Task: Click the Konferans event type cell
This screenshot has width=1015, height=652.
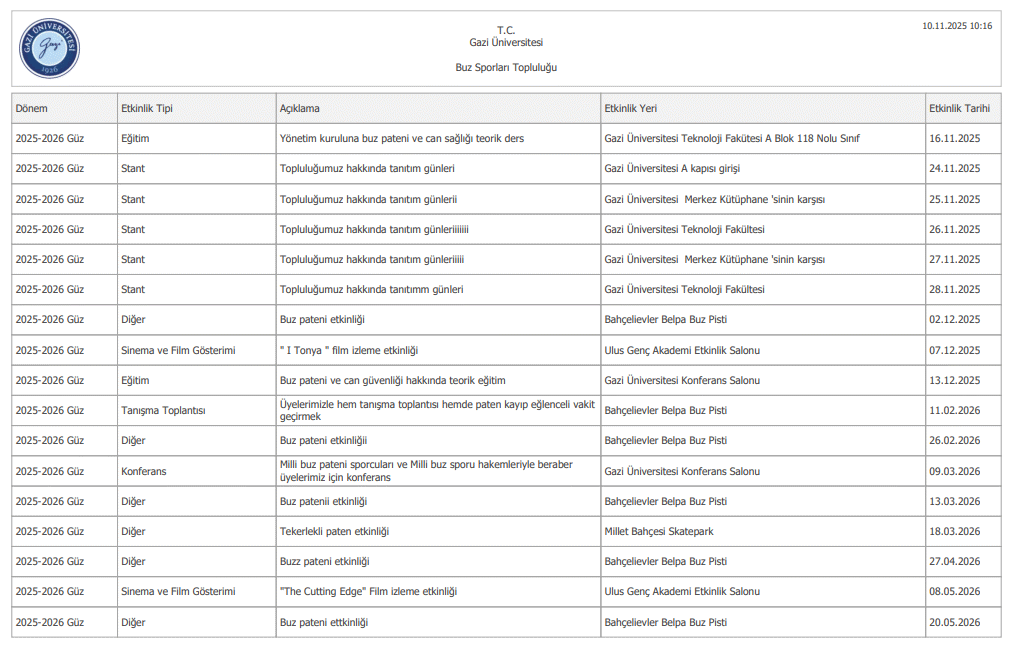Action: coord(144,471)
